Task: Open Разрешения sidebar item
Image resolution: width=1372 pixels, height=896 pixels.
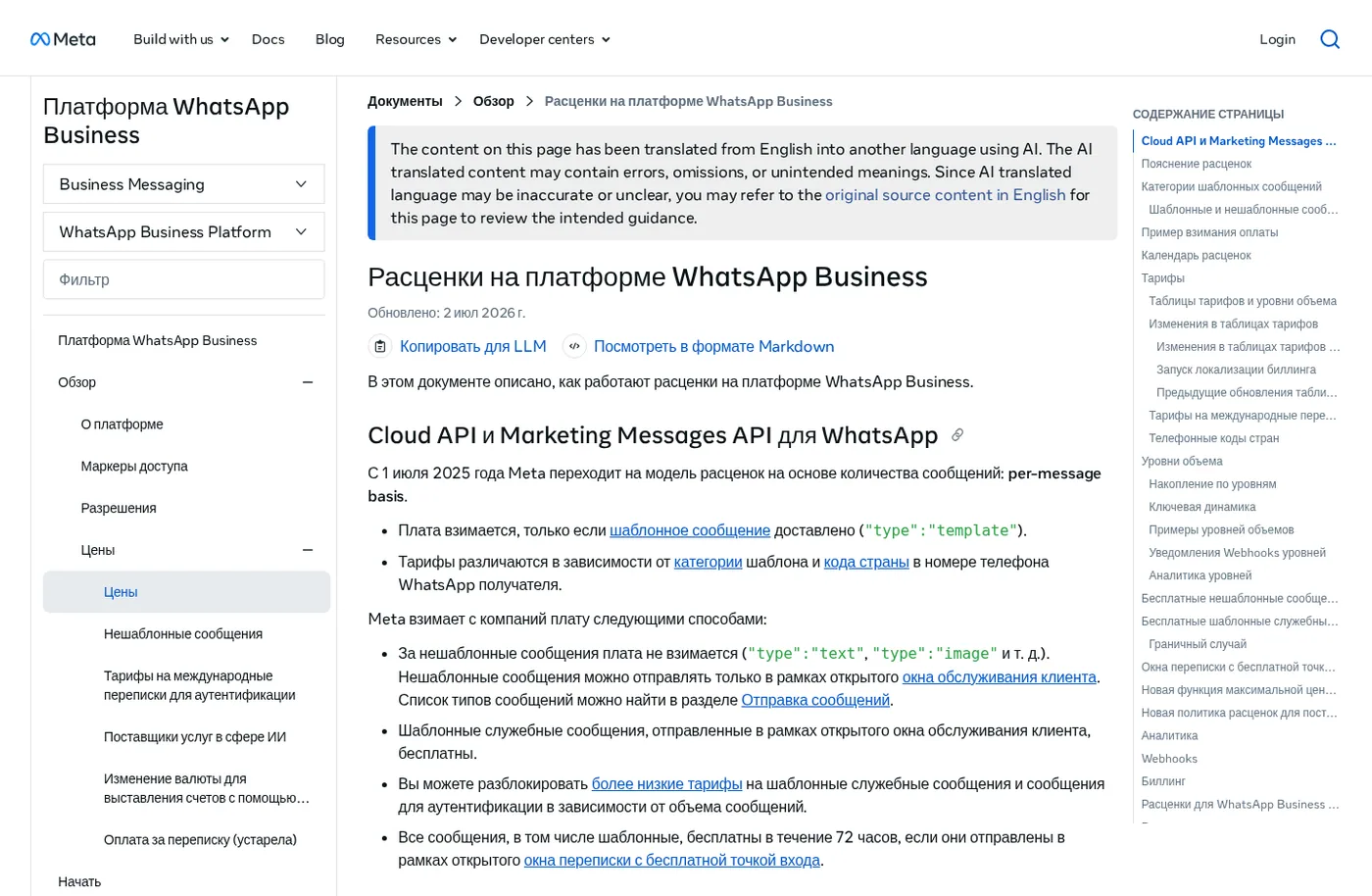Action: point(119,508)
